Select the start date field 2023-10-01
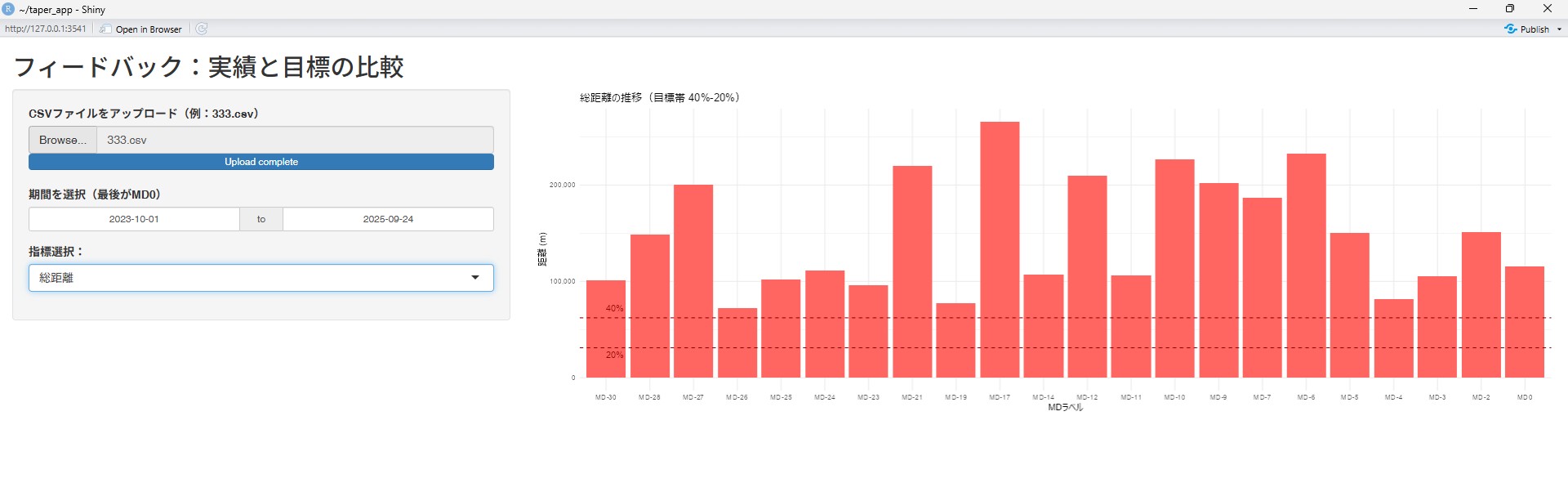1568x483 pixels. [134, 219]
